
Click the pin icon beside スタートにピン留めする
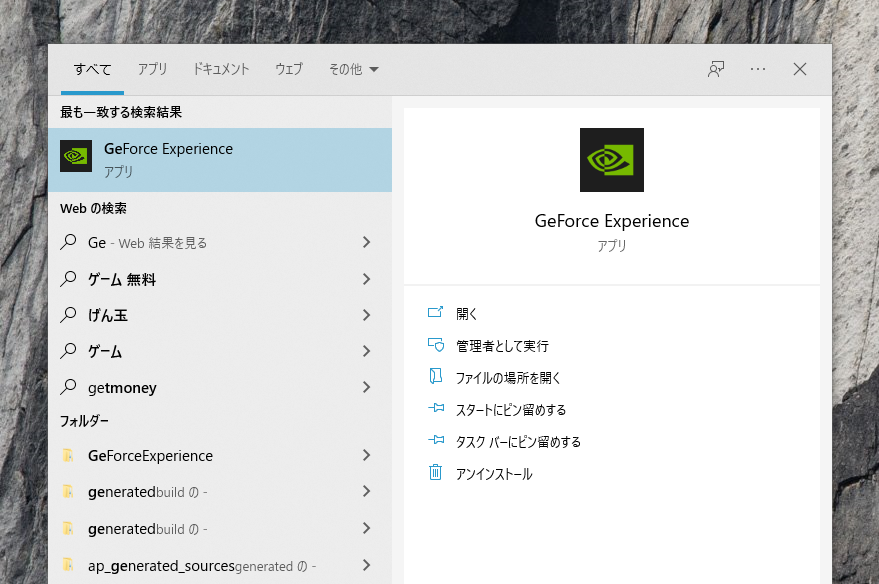(436, 407)
